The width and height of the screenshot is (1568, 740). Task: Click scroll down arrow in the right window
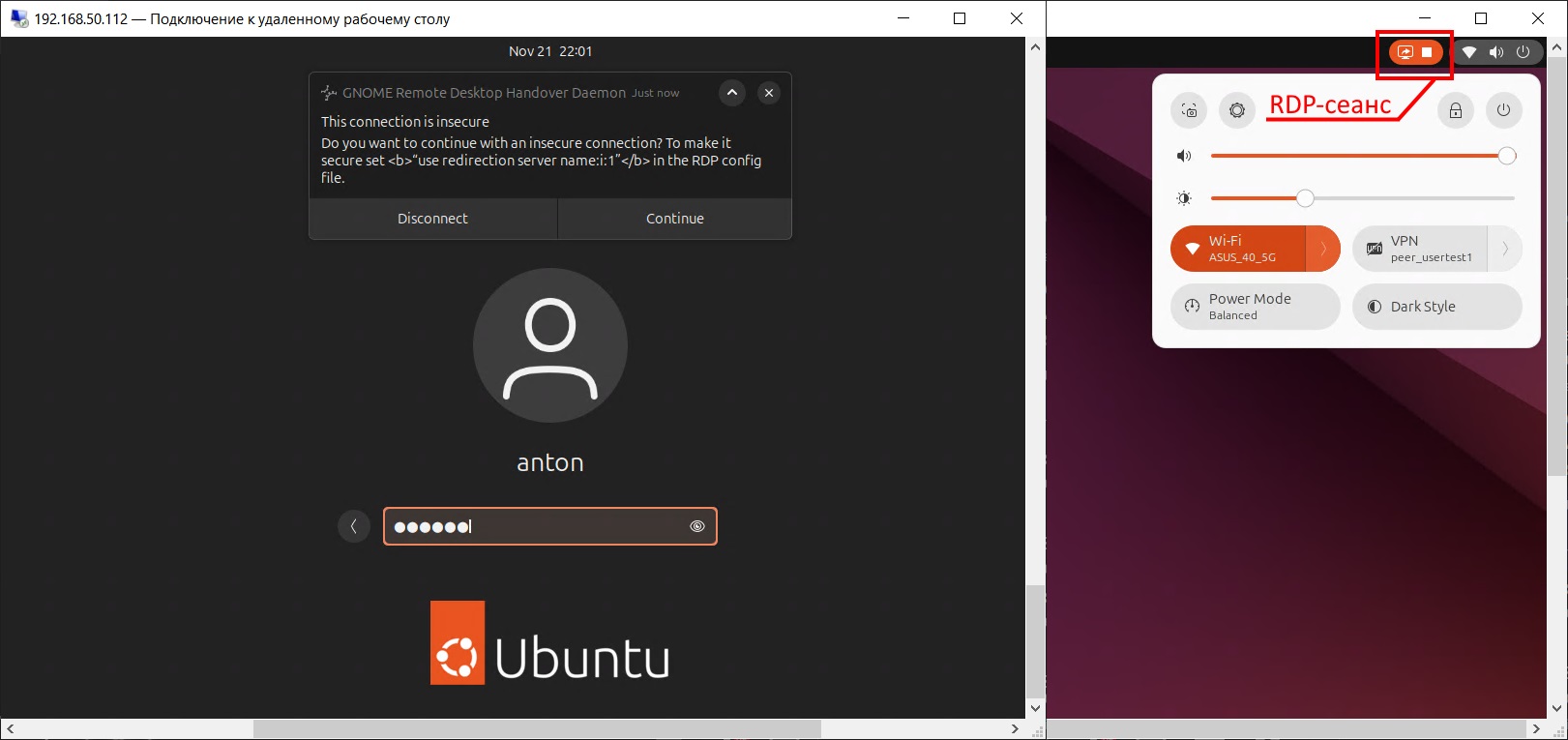pyautogui.click(x=1557, y=708)
